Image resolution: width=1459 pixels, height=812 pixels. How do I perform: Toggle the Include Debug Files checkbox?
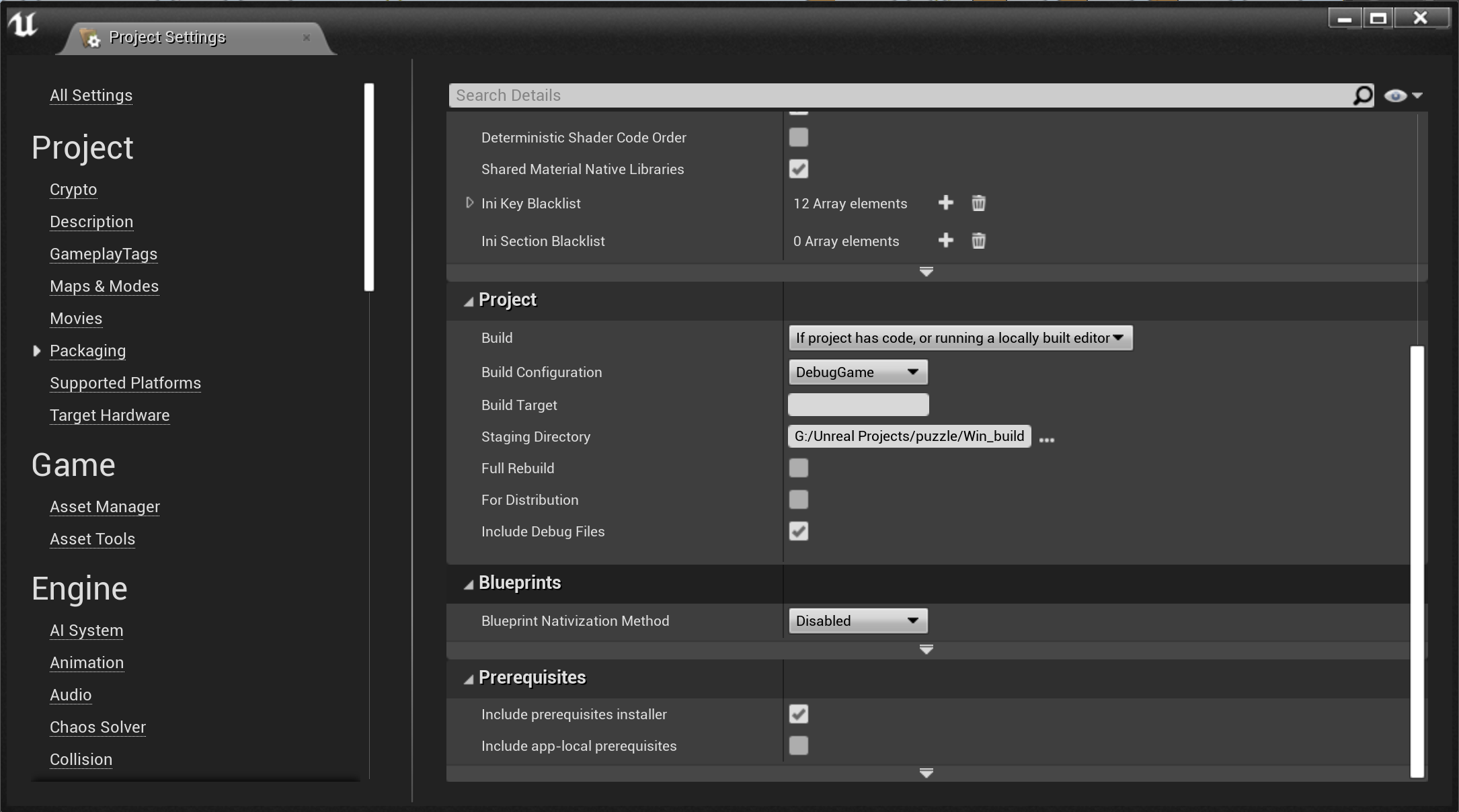[x=799, y=531]
